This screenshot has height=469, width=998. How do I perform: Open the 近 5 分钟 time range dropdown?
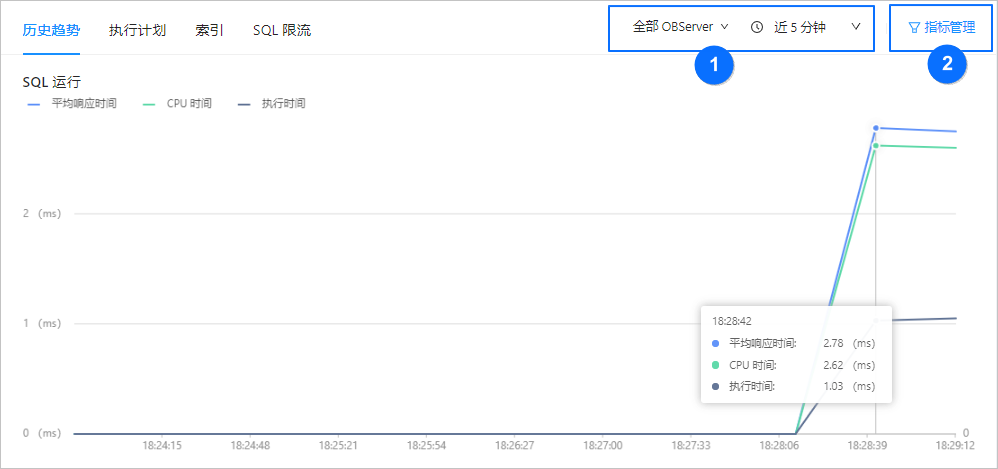(x=806, y=27)
